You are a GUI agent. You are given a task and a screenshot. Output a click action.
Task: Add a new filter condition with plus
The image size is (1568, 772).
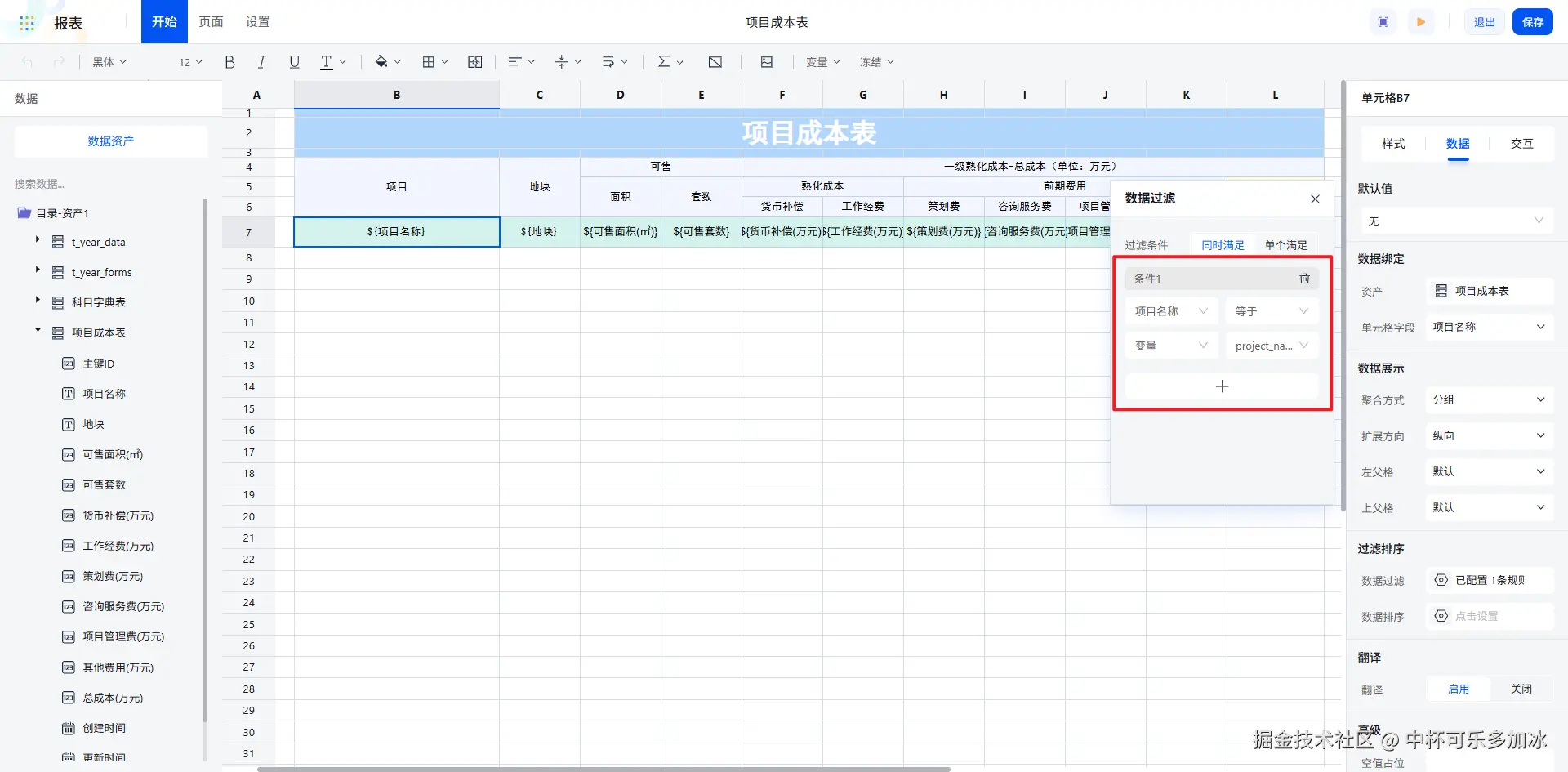pyautogui.click(x=1222, y=386)
